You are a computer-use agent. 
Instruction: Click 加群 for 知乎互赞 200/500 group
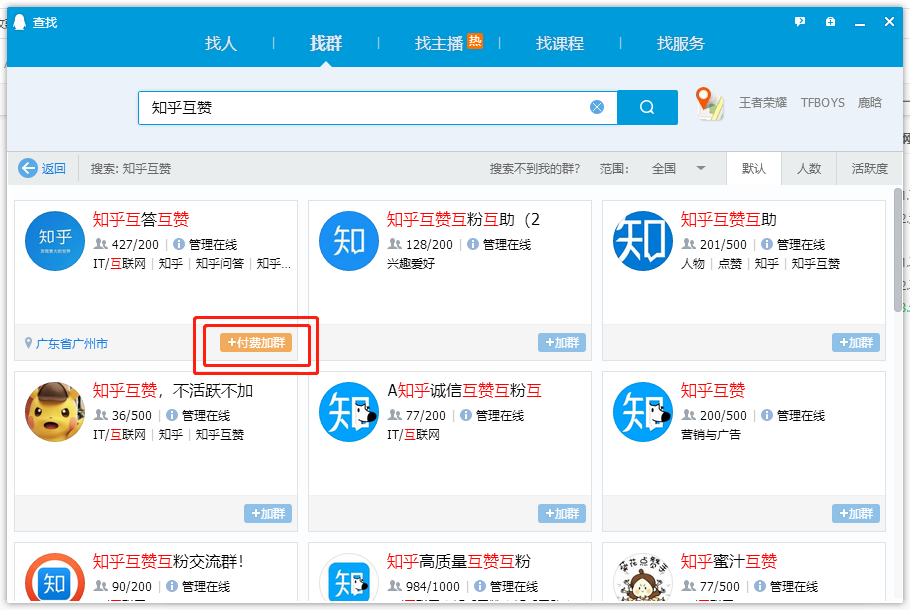pos(856,513)
